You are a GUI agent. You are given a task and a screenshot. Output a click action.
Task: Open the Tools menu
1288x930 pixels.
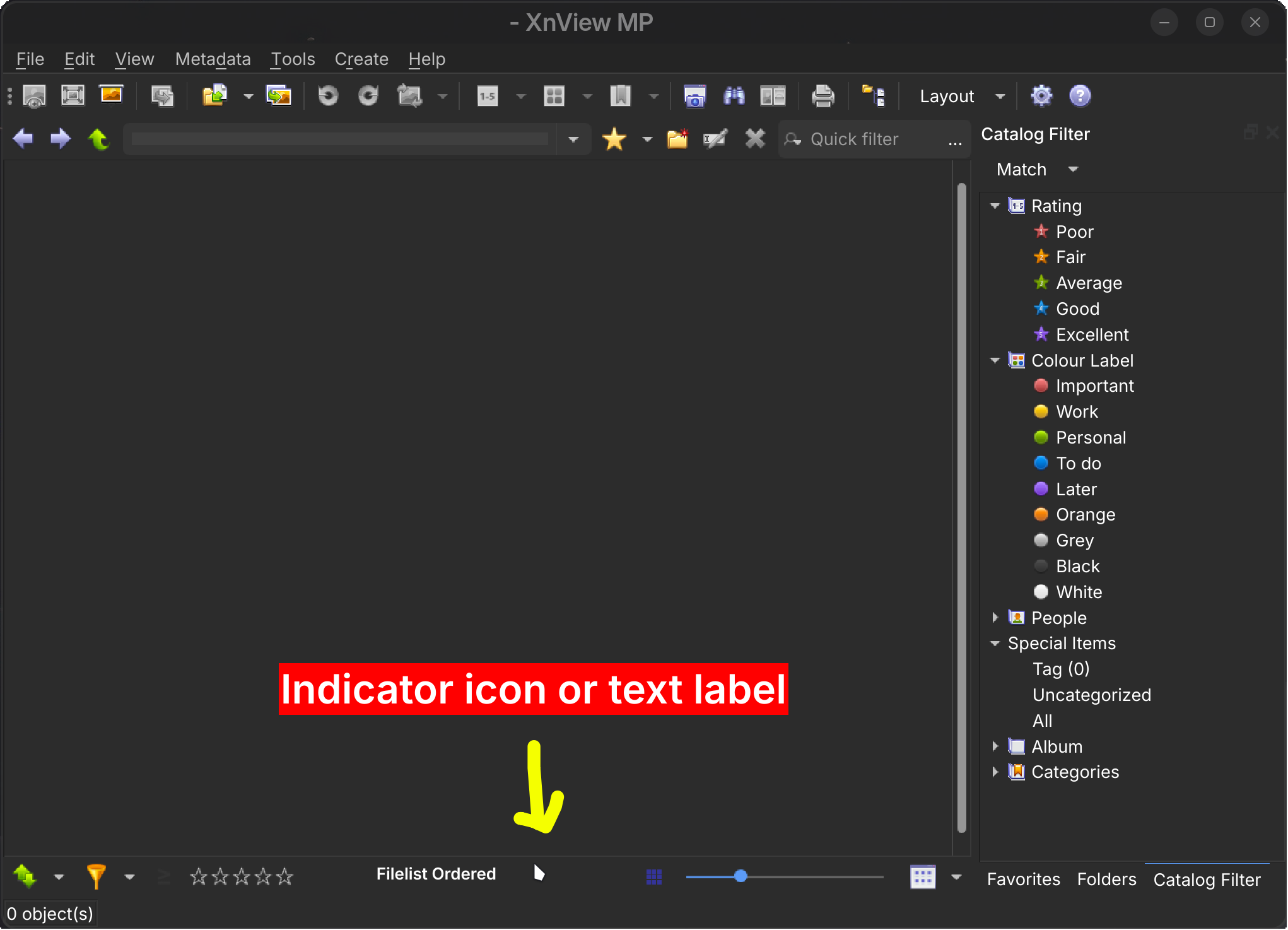tap(293, 59)
